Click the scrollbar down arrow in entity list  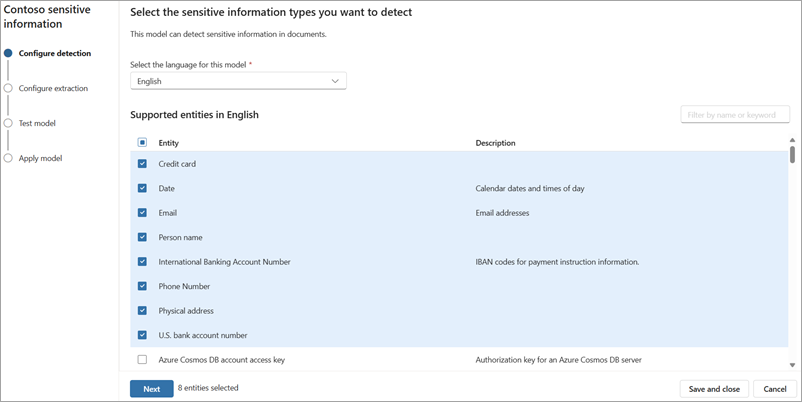793,365
